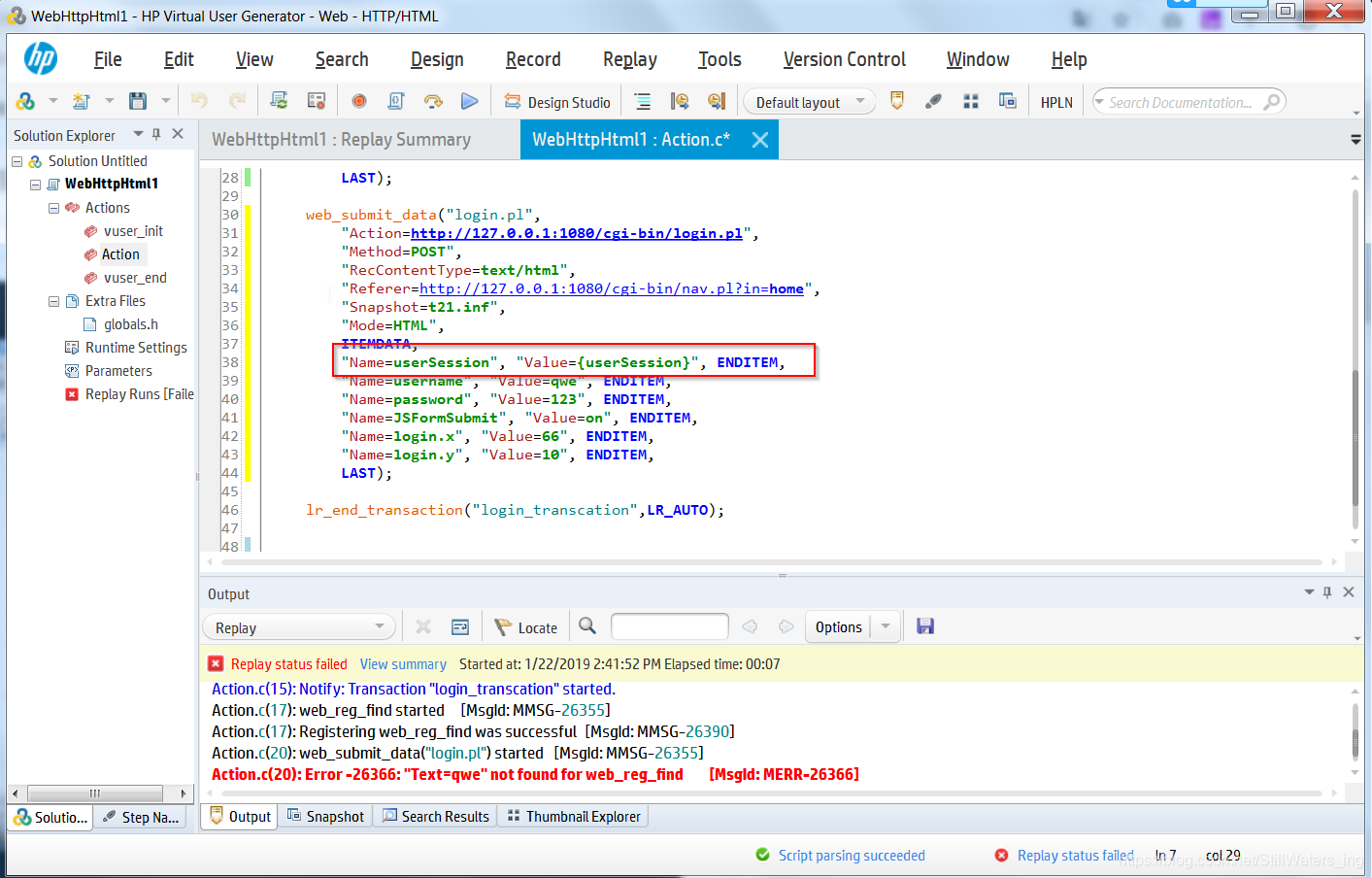Open the Version Control menu
Viewport: 1372px width, 878px height.
point(845,59)
